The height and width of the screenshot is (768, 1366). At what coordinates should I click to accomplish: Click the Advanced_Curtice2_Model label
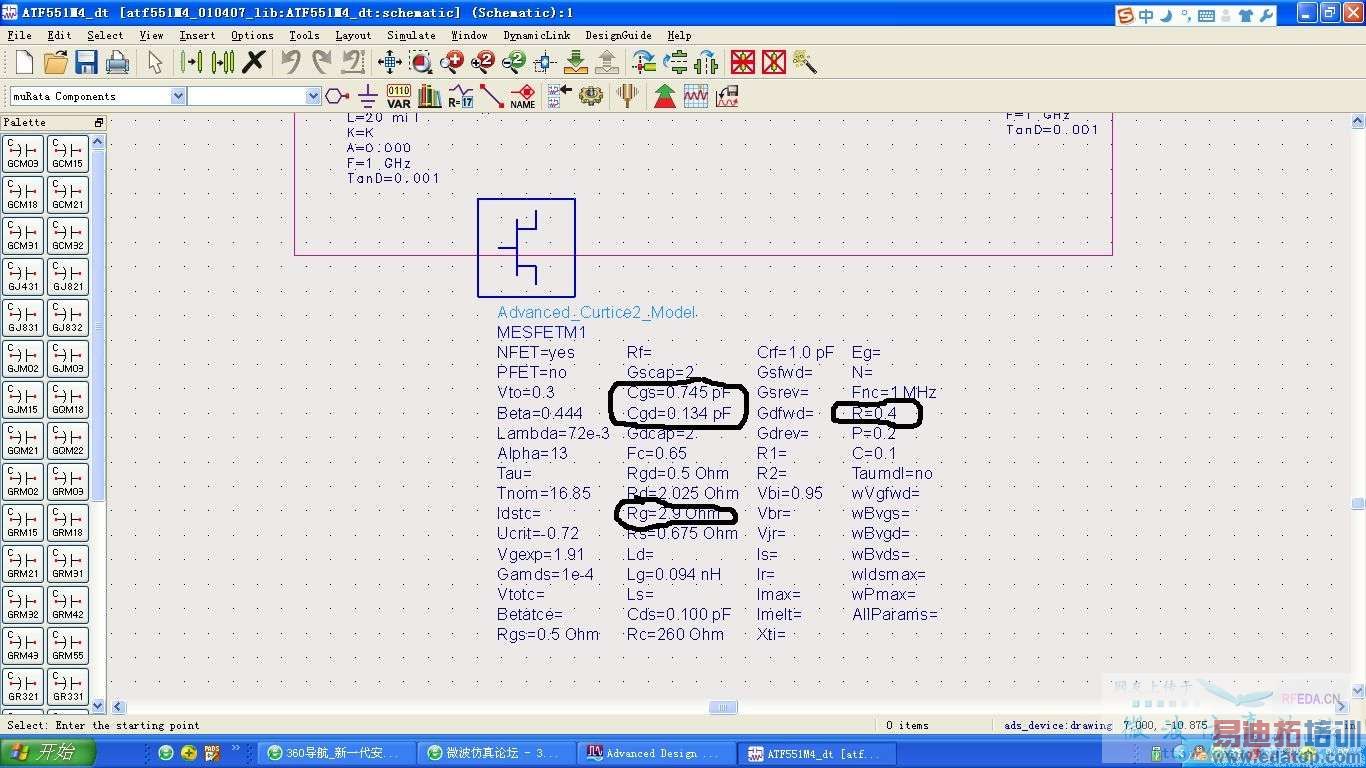point(596,312)
